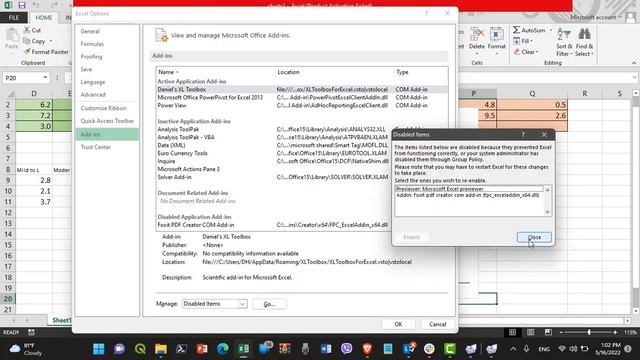Click the Normal view icon in status bar
The width and height of the screenshot is (640, 360).
click(512, 332)
